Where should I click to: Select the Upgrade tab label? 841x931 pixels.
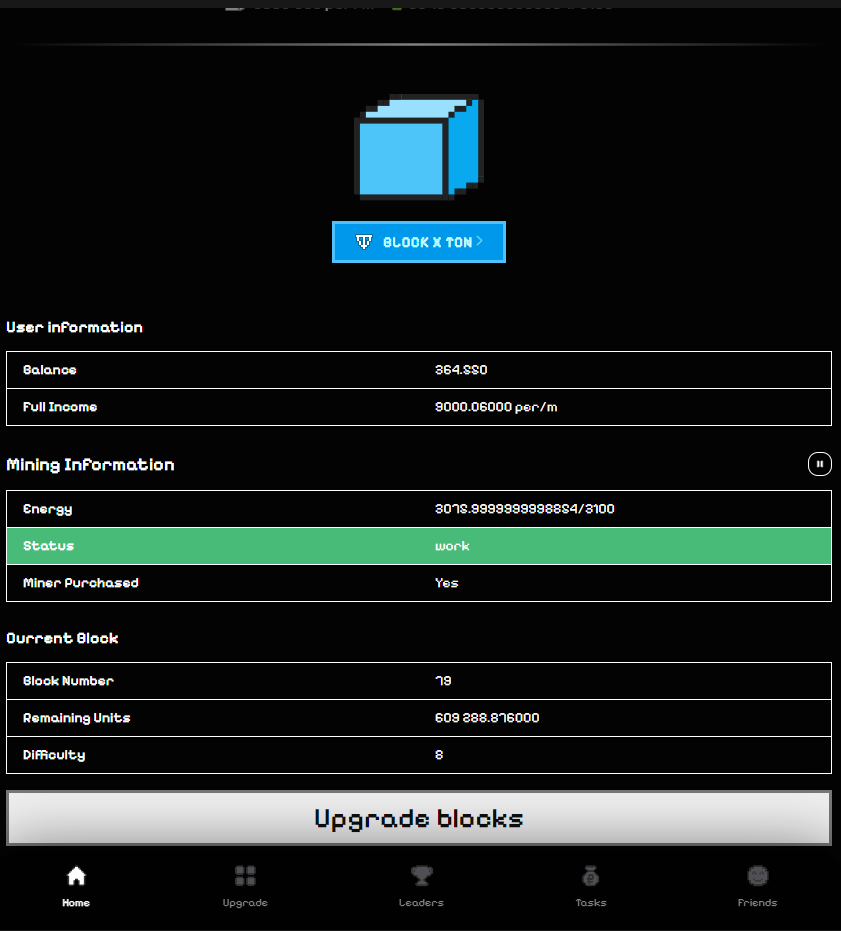(x=245, y=903)
